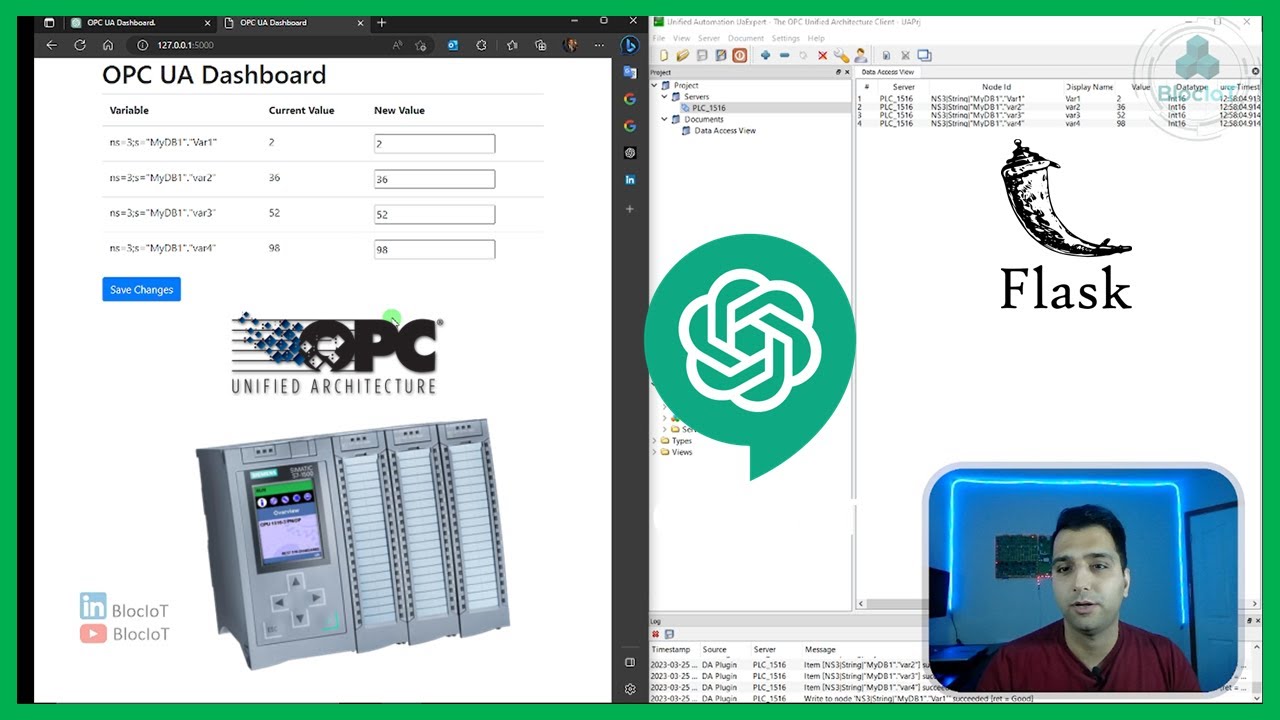1280x720 pixels.
Task: Go back in the Edge browser
Action: pyautogui.click(x=51, y=45)
